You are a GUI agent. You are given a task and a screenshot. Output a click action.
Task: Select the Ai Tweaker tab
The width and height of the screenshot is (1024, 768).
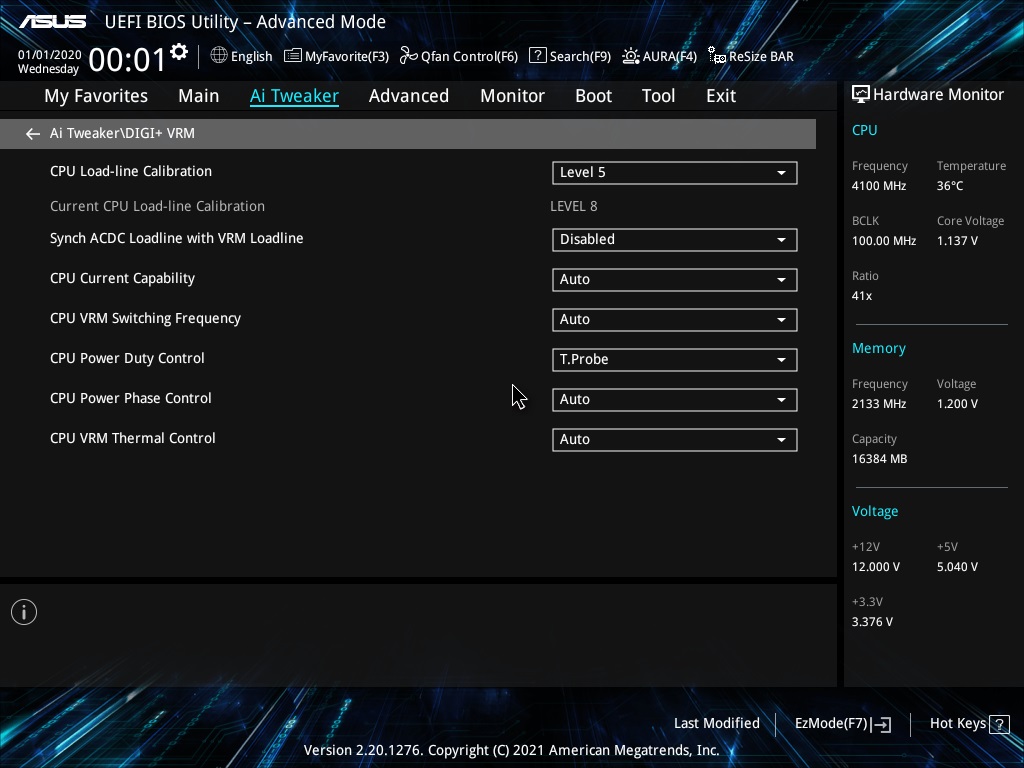click(x=294, y=95)
